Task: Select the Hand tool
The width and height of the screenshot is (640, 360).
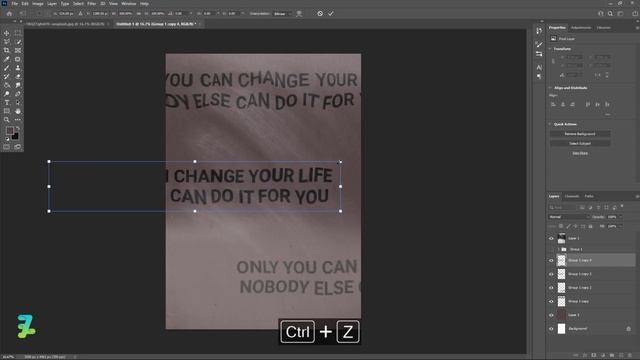Action: [x=18, y=111]
